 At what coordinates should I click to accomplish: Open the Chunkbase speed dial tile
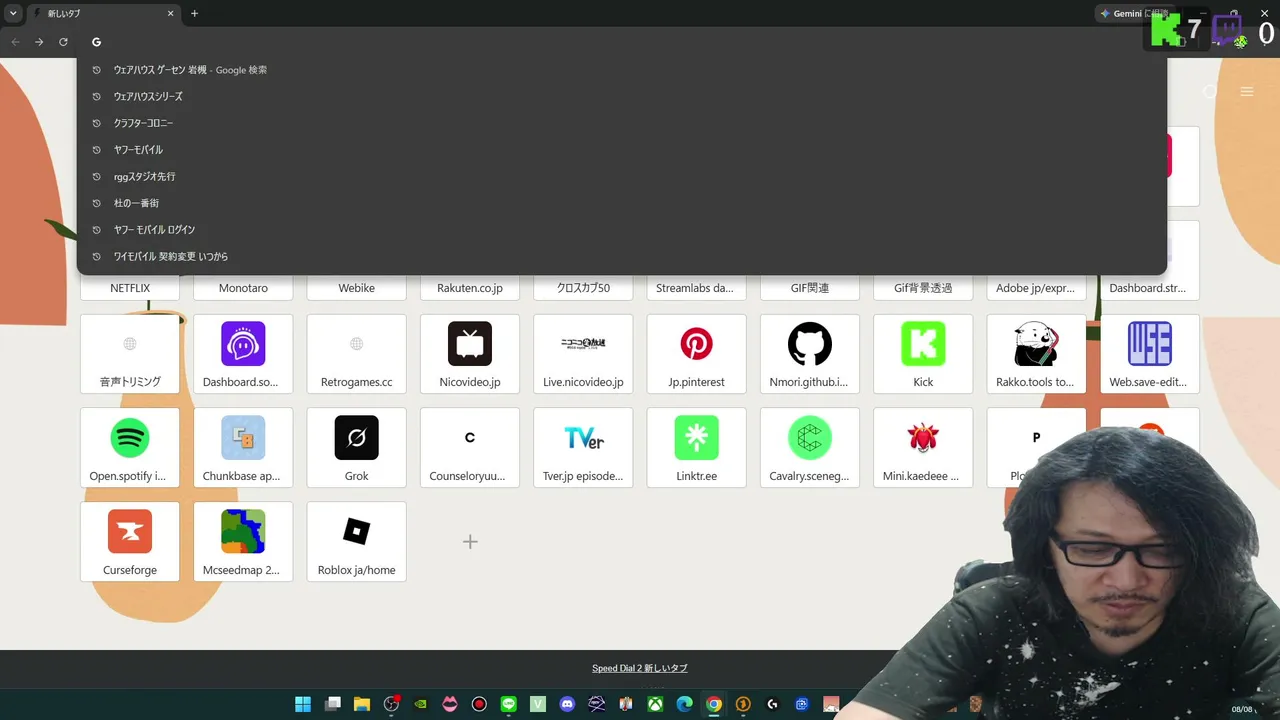[x=243, y=447]
